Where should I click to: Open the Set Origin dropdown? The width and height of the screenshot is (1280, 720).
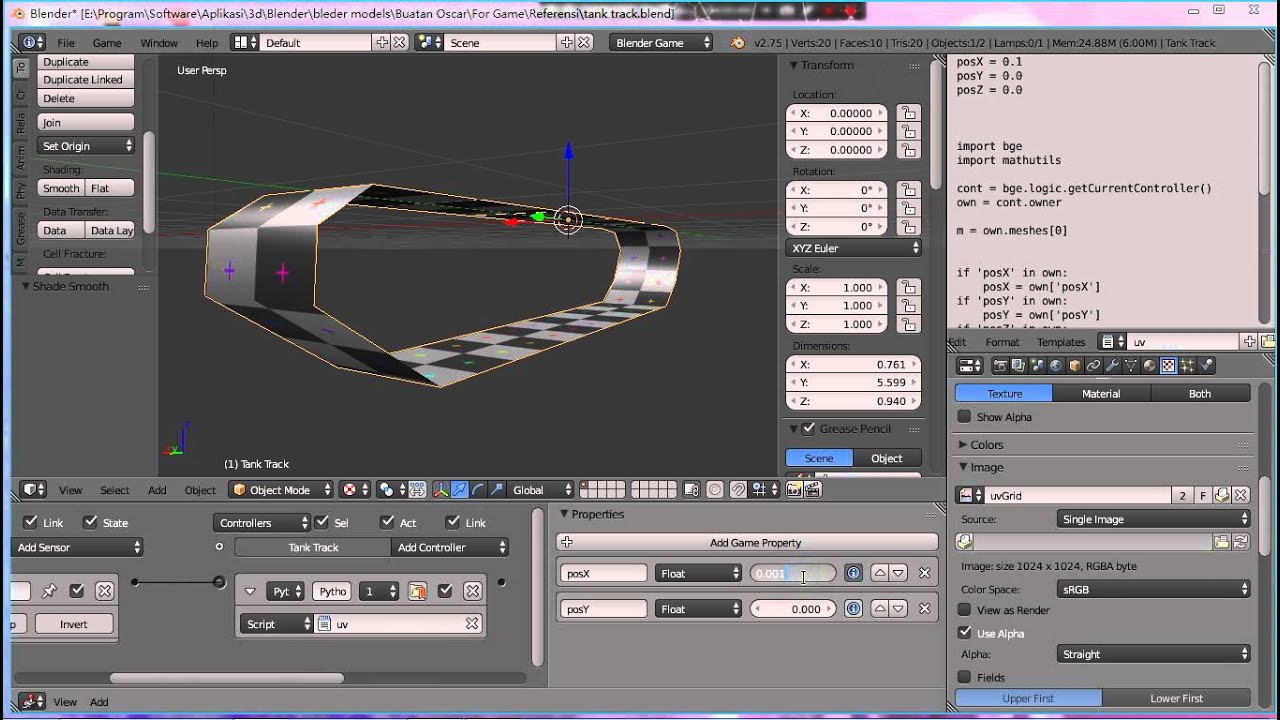86,146
